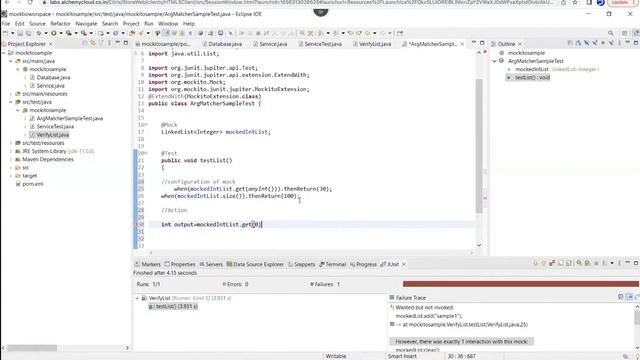Screen dimensions: 640x360
Task: Click the "Smart Insert" status bar entry
Action: pos(402,356)
